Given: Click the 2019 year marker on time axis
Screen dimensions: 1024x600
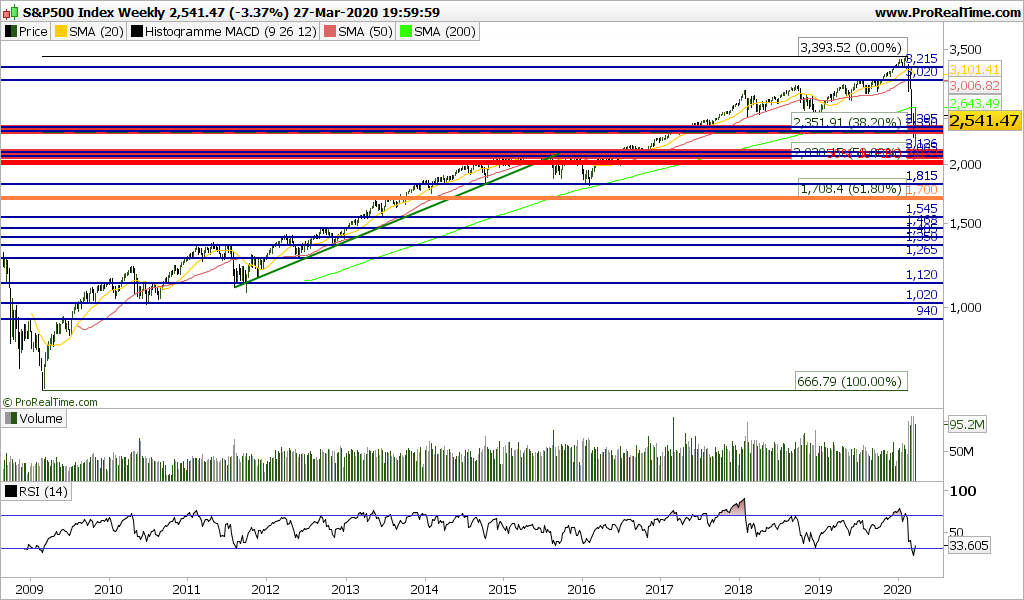Looking at the screenshot, I should click(x=818, y=590).
